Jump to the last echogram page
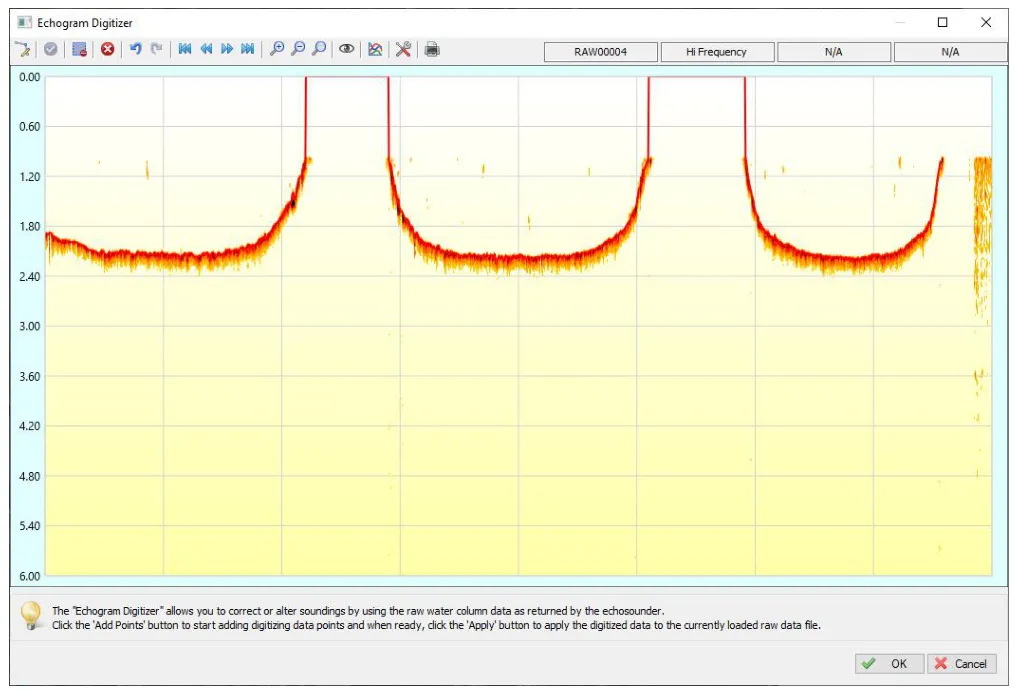Screen dimensions: 1018x694 (x=247, y=49)
